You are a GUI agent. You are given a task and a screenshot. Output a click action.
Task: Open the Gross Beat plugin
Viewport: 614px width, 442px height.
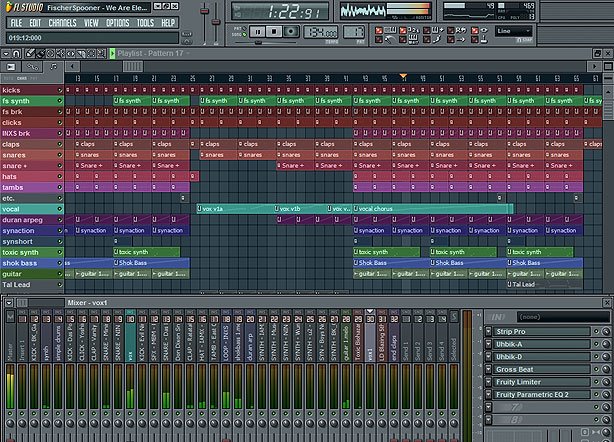point(541,369)
